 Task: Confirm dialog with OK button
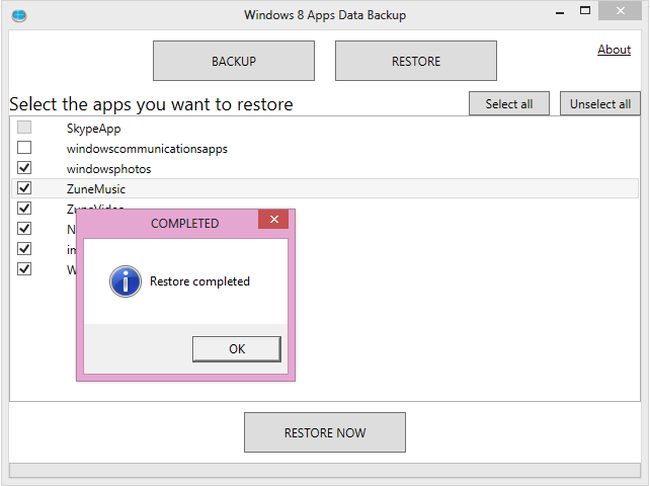click(x=237, y=349)
